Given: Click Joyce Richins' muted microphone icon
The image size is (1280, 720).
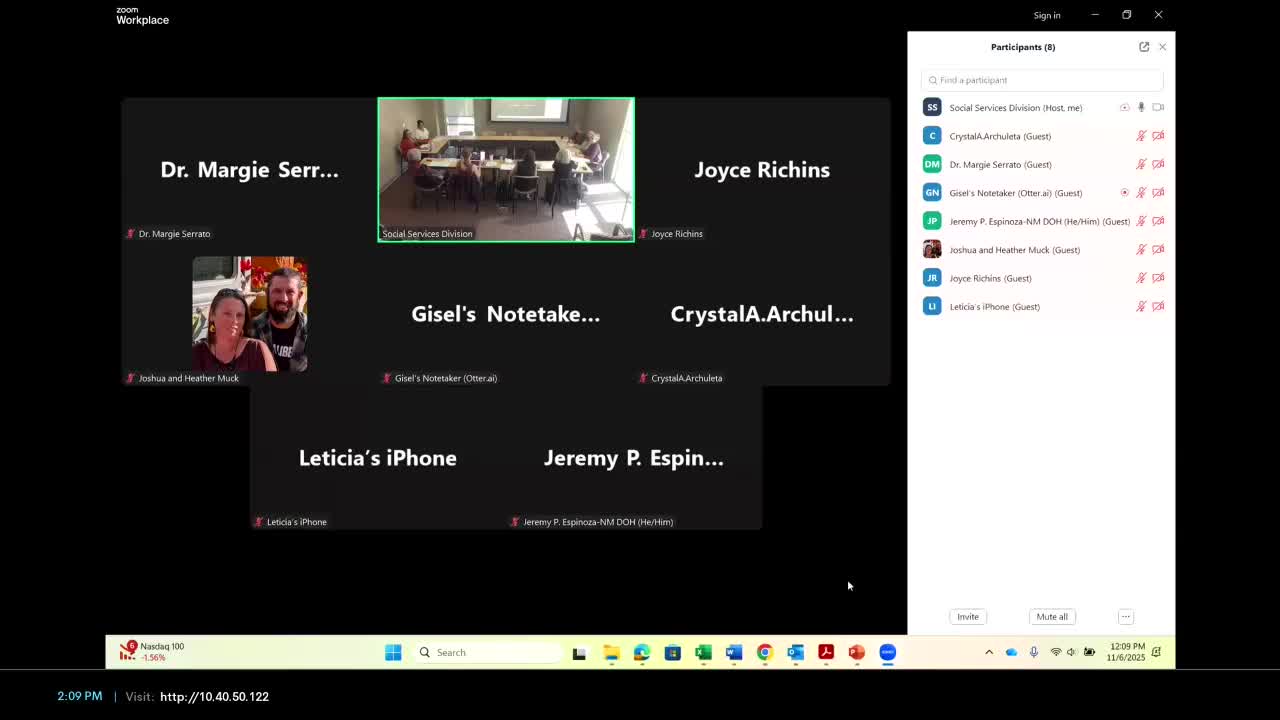Looking at the screenshot, I should click(x=1141, y=278).
